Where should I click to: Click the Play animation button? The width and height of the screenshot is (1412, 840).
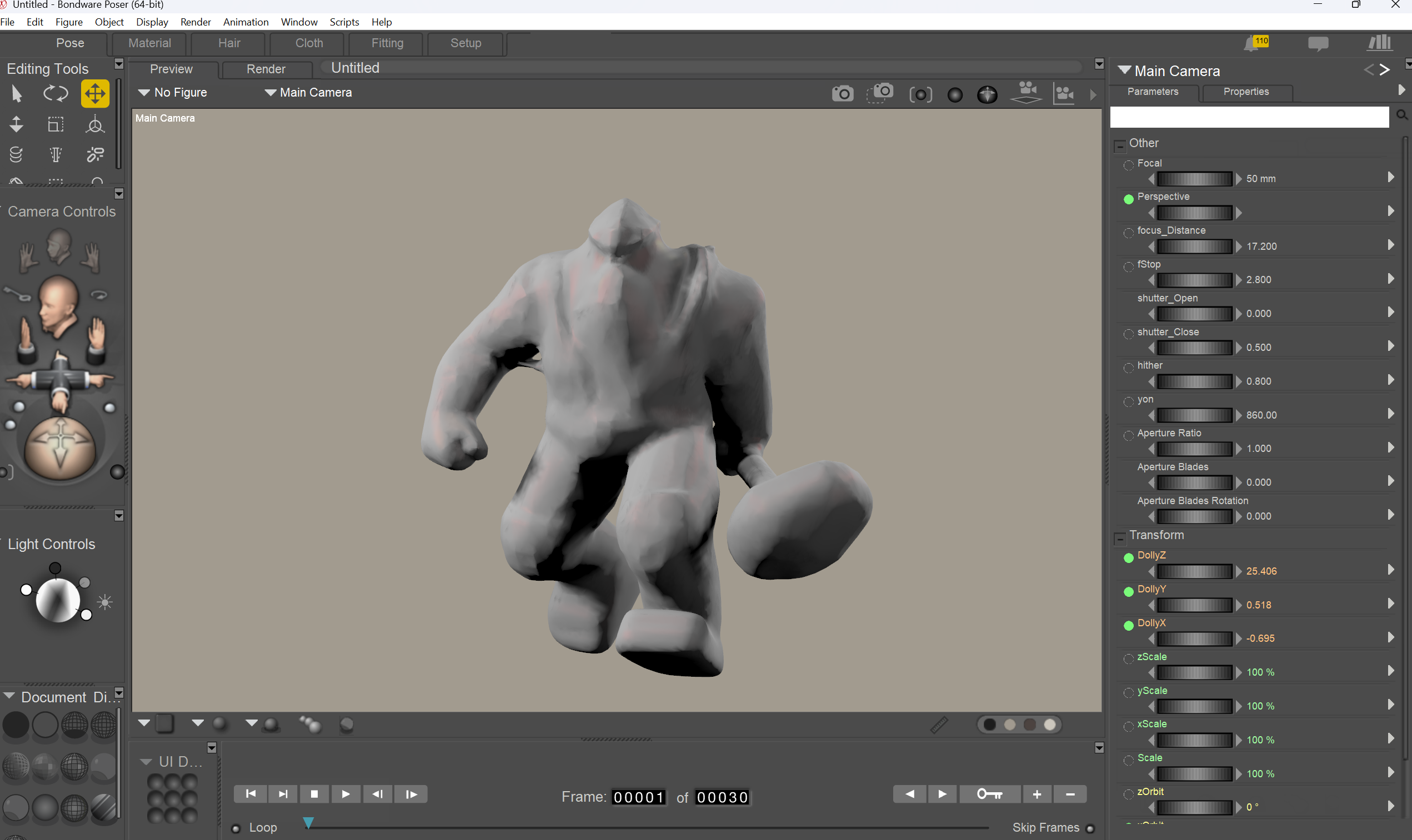point(346,794)
